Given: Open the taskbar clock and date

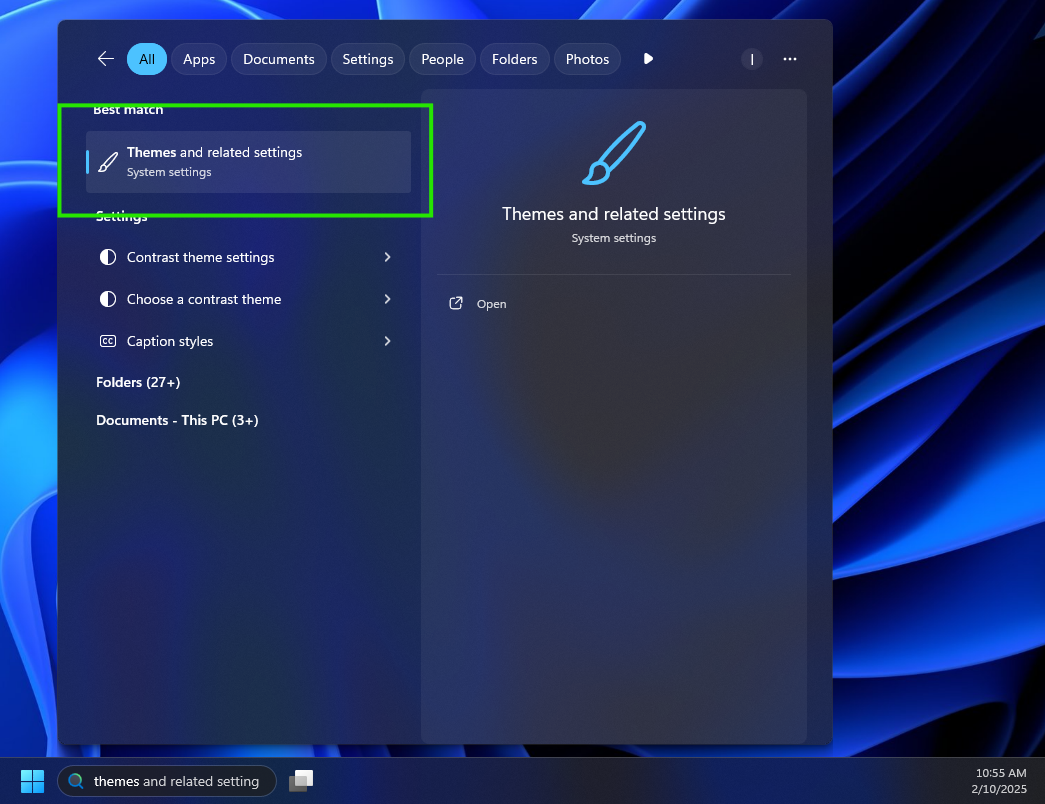Looking at the screenshot, I should [999, 781].
